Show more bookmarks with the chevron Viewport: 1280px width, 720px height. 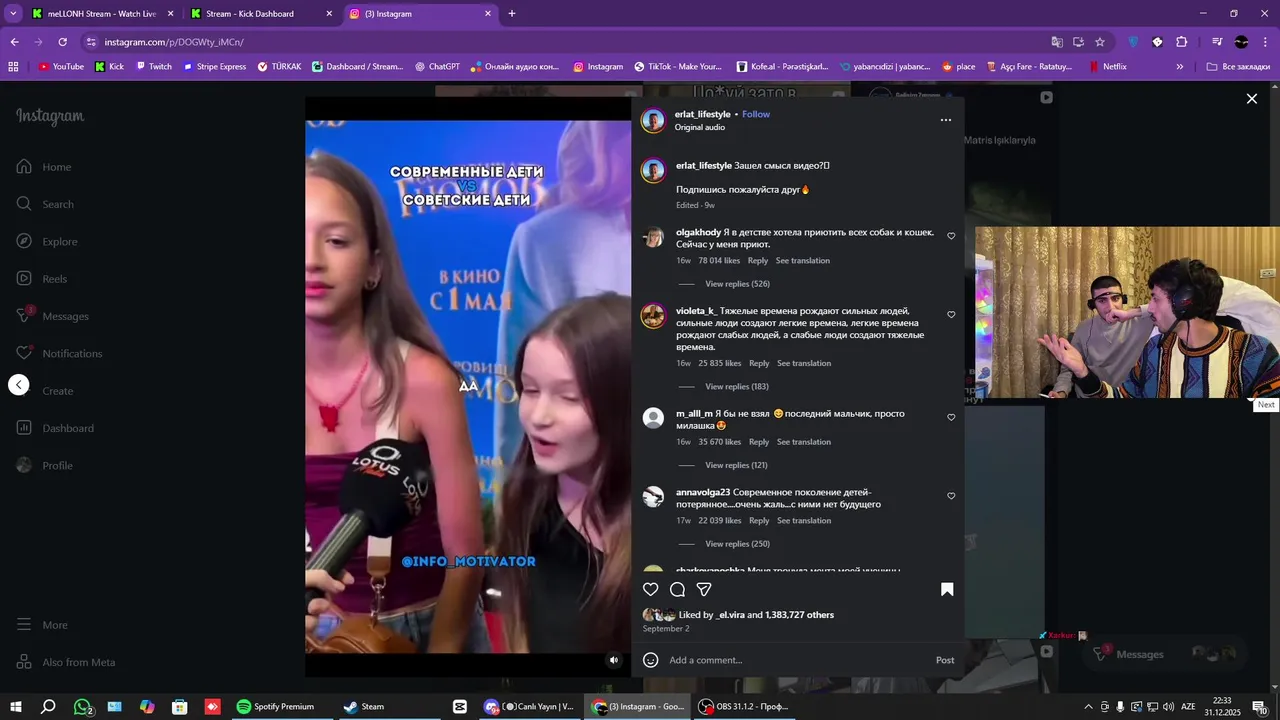[1180, 67]
